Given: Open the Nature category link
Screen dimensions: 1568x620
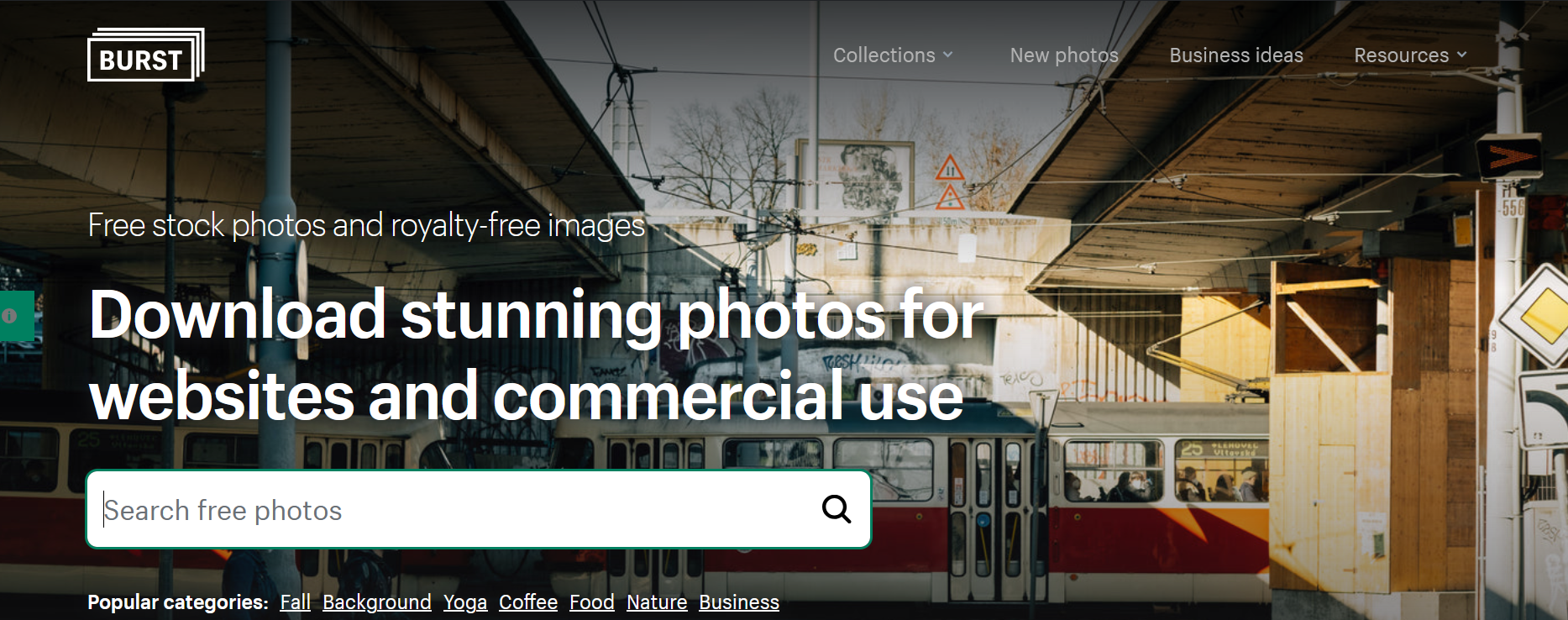Looking at the screenshot, I should pos(656,602).
